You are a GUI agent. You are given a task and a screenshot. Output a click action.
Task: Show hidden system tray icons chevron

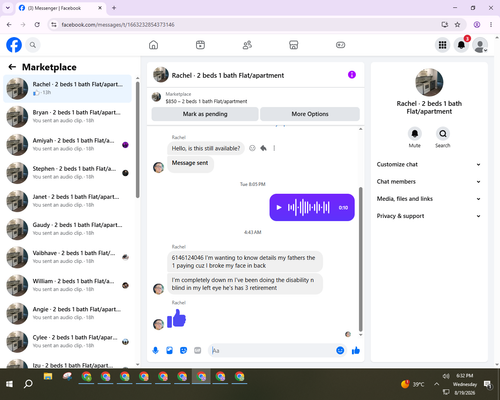pos(436,384)
